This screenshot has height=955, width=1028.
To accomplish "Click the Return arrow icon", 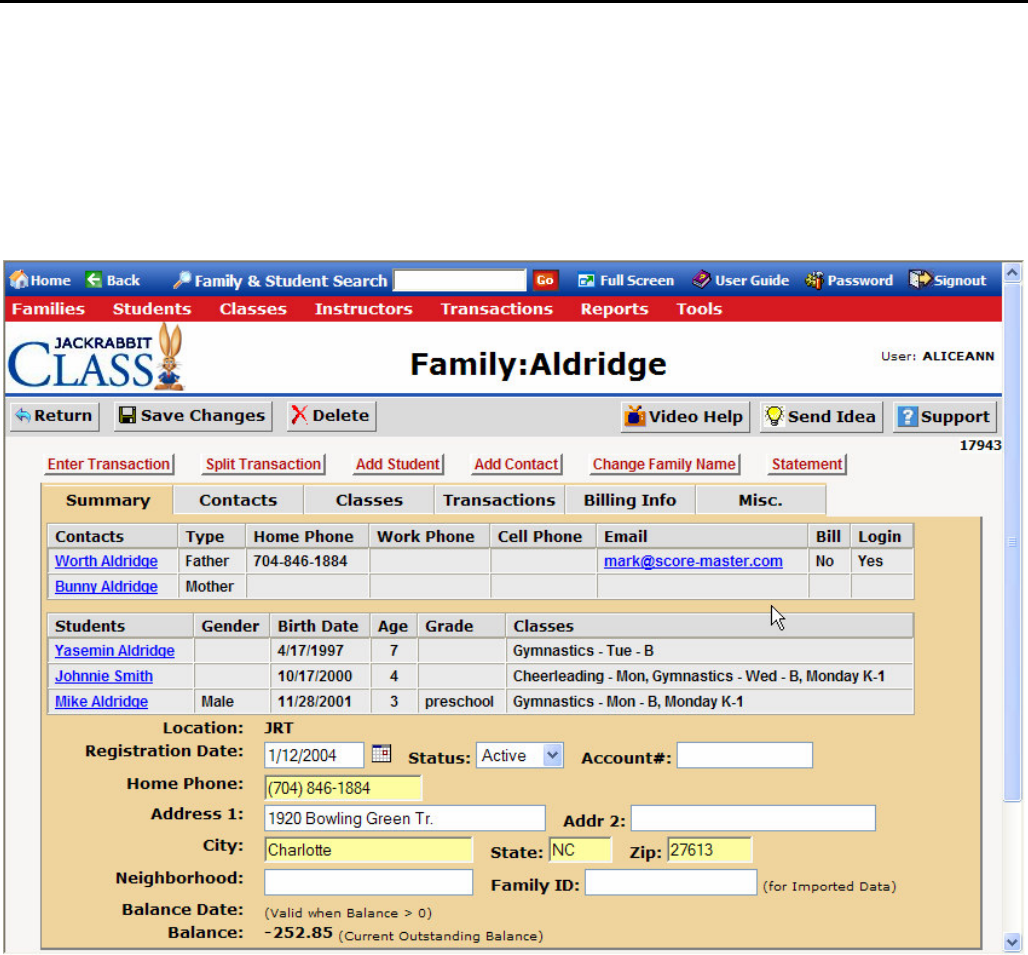I will pos(23,416).
